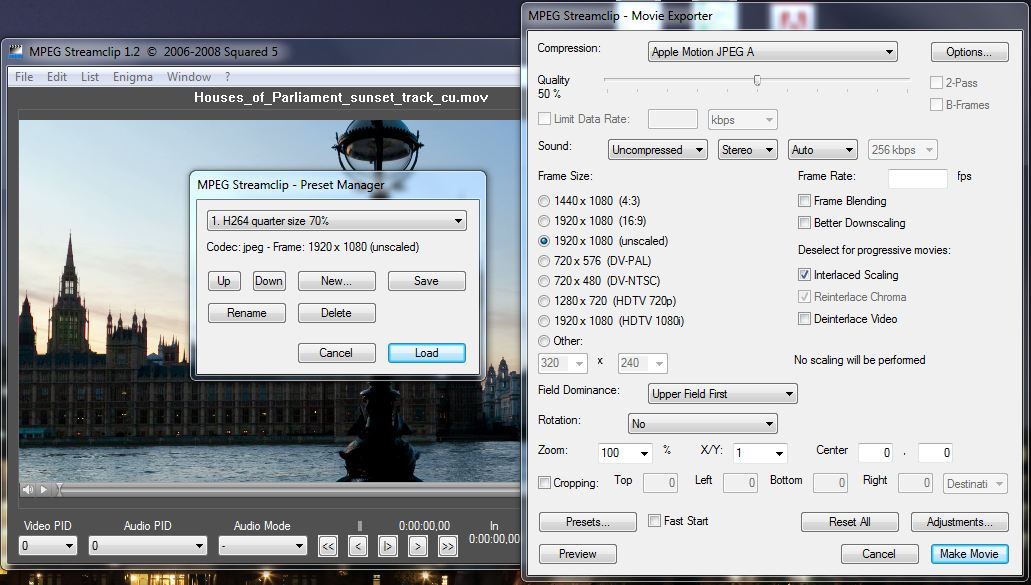
Task: Uncheck Interlaced Scaling checkbox
Action: 804,275
